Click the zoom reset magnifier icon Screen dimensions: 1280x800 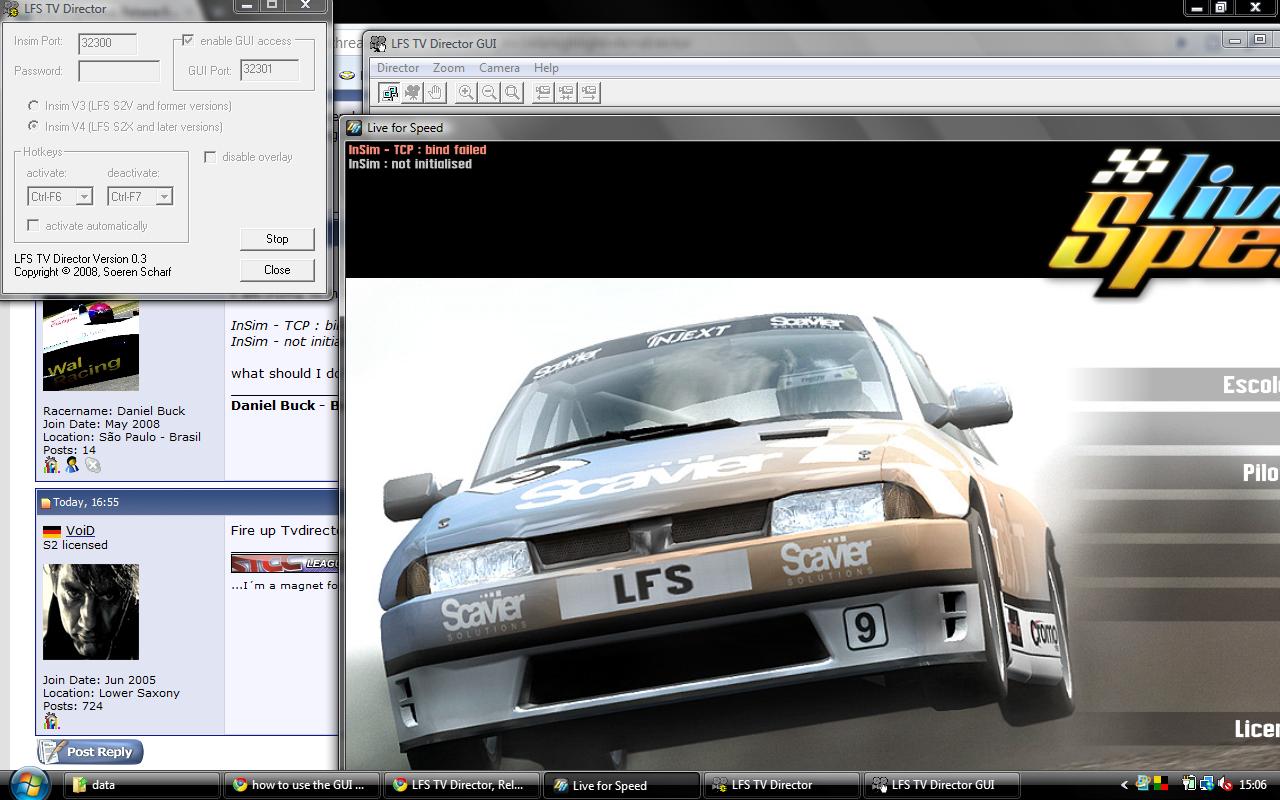tap(512, 92)
